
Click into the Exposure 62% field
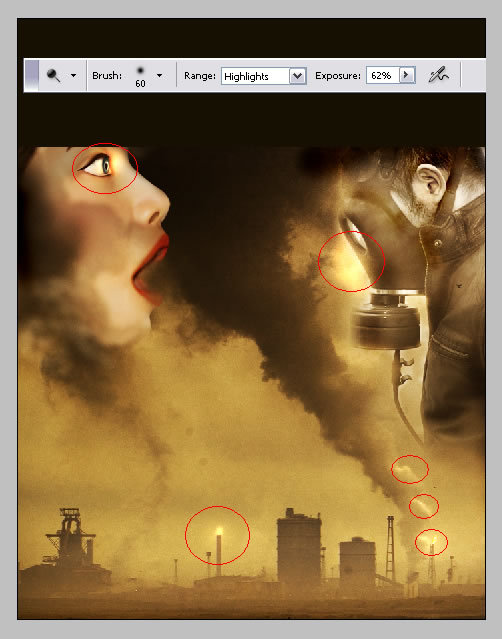pos(383,75)
